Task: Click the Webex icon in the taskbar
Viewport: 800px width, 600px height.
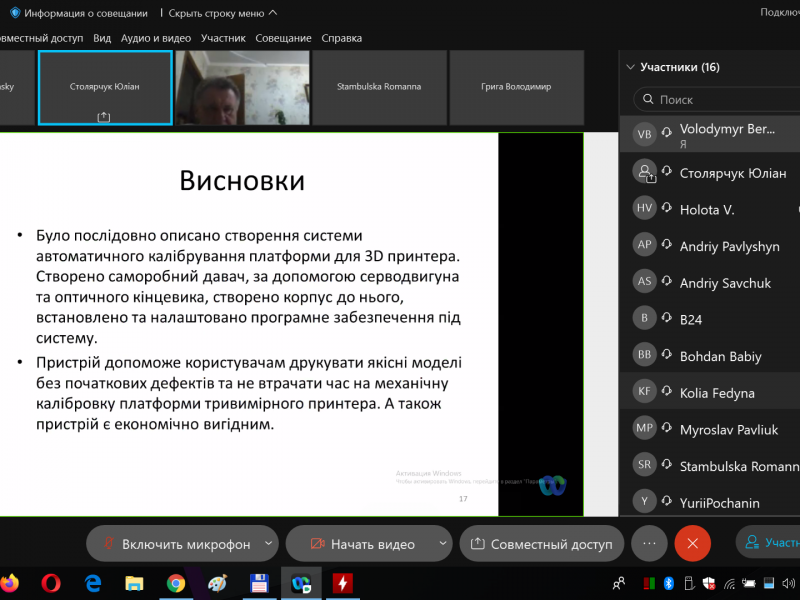Action: tap(300, 583)
